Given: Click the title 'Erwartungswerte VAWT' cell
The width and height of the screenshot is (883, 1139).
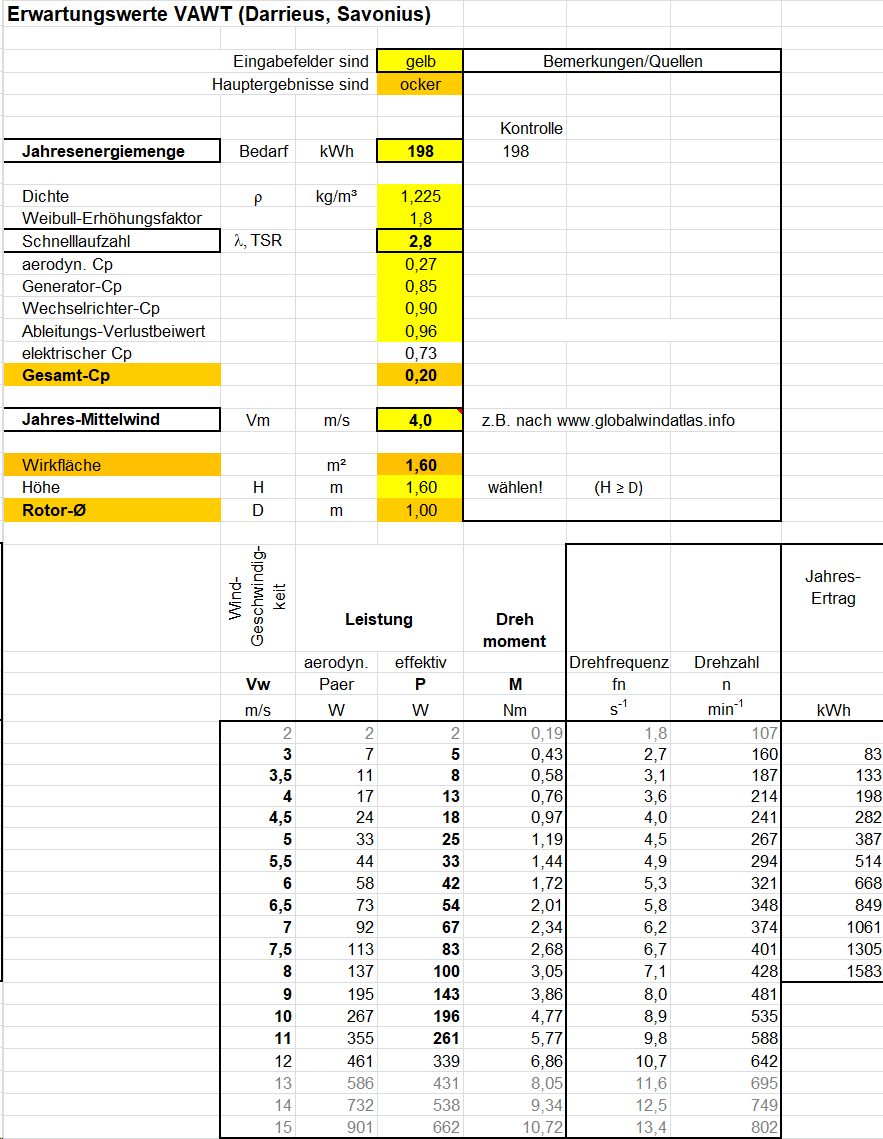Looking at the screenshot, I should [220, 16].
